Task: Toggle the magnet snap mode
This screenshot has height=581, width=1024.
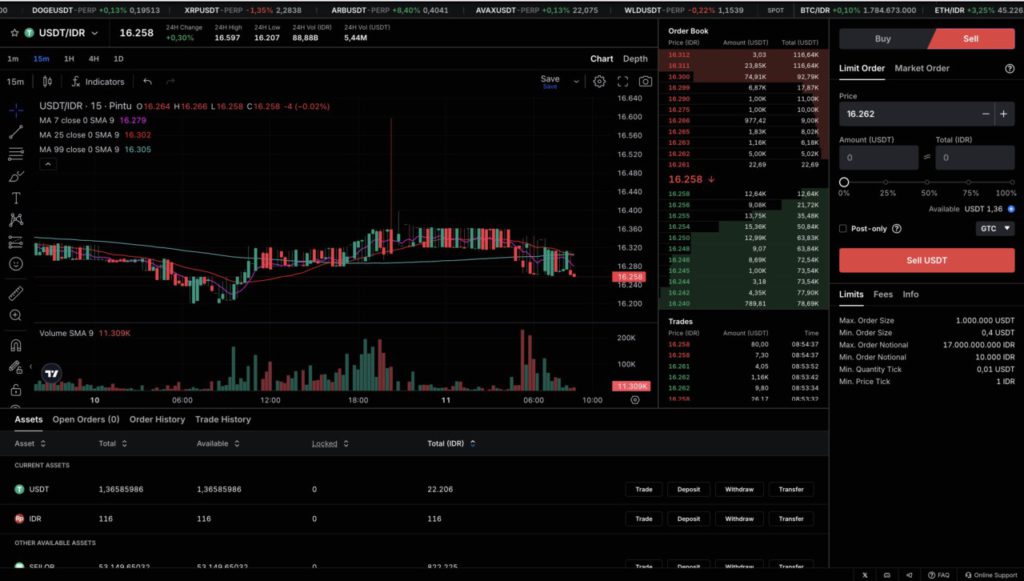Action: coord(16,345)
